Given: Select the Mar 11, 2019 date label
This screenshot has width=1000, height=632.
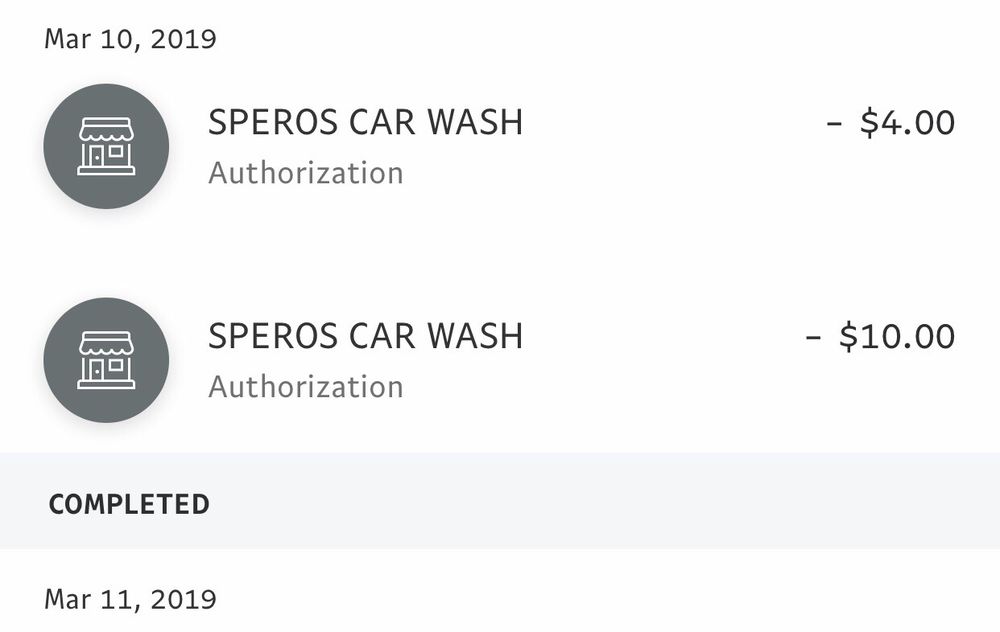Looking at the screenshot, I should click(x=130, y=599).
